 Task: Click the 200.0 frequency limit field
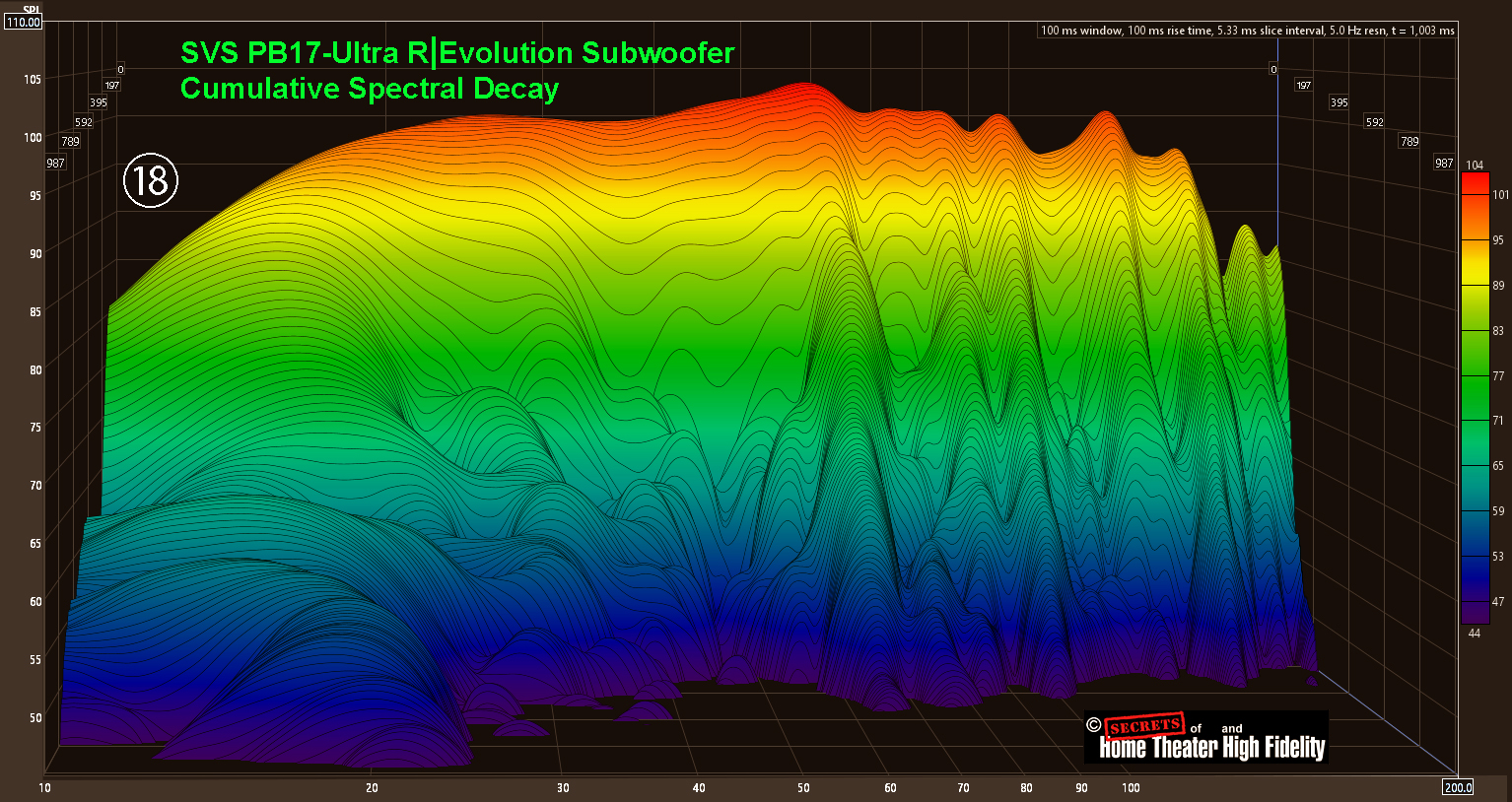(x=1458, y=786)
